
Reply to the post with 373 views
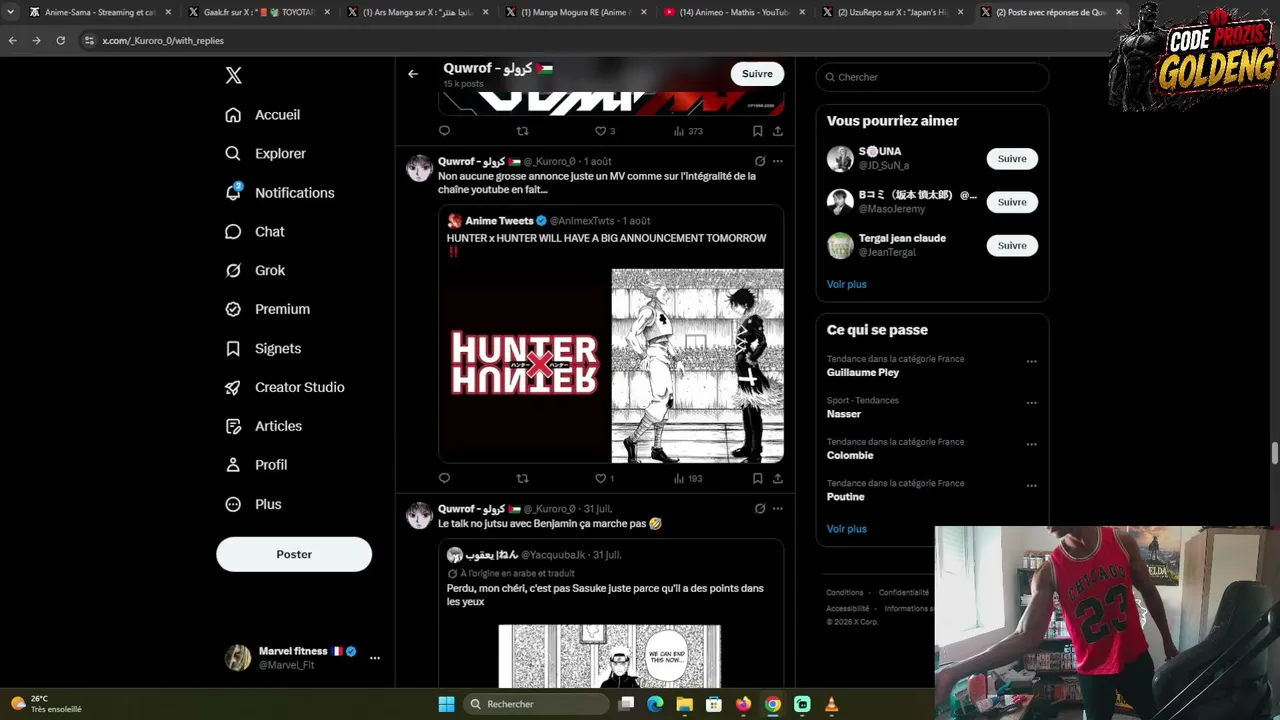point(444,131)
